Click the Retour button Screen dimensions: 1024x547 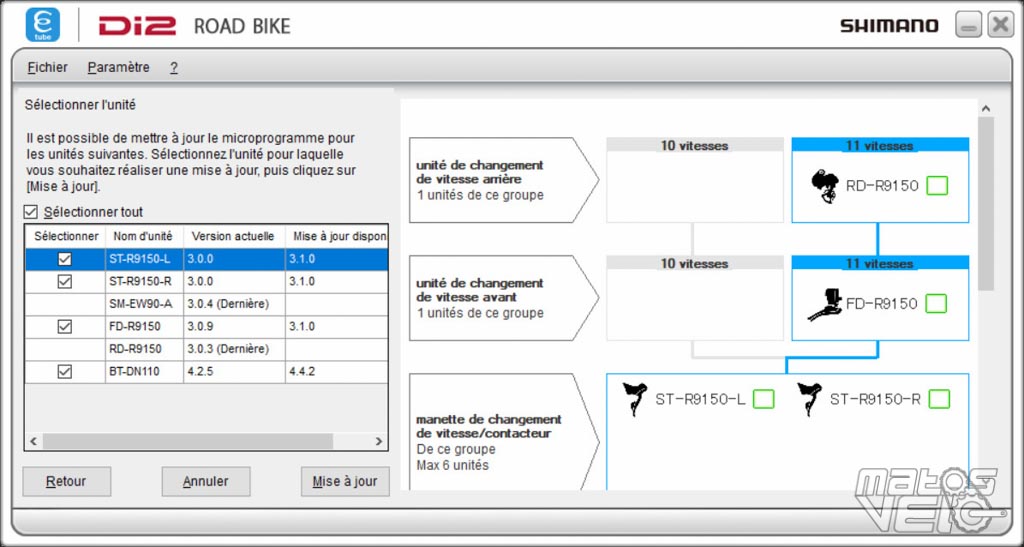click(x=66, y=482)
